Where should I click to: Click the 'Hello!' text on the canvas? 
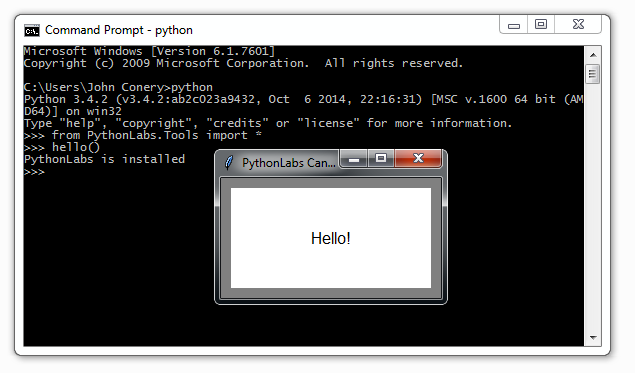coord(330,239)
